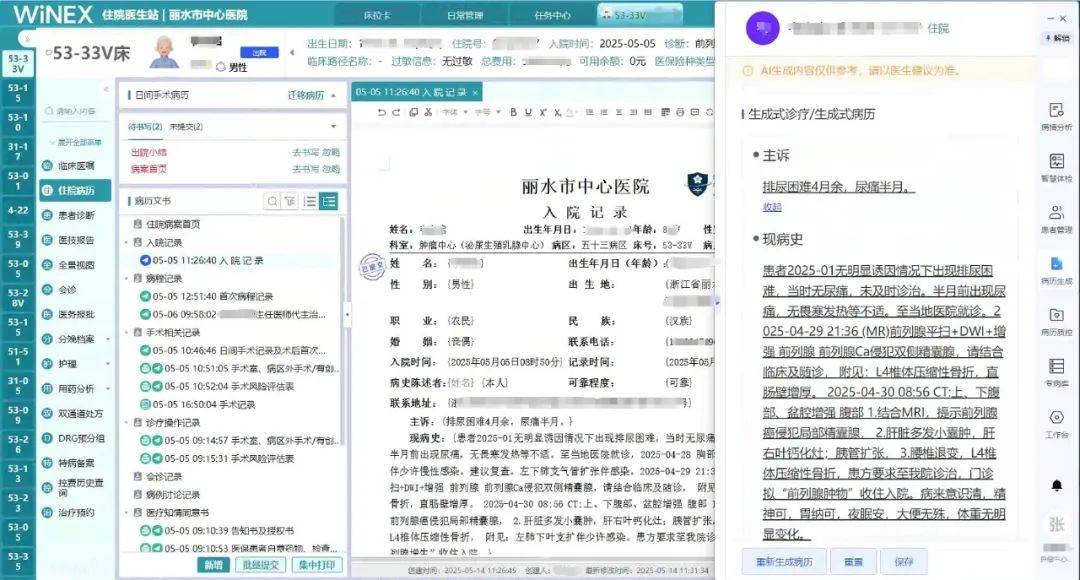Click the 集中打印 button
This screenshot has width=1080, height=580.
pos(316,565)
